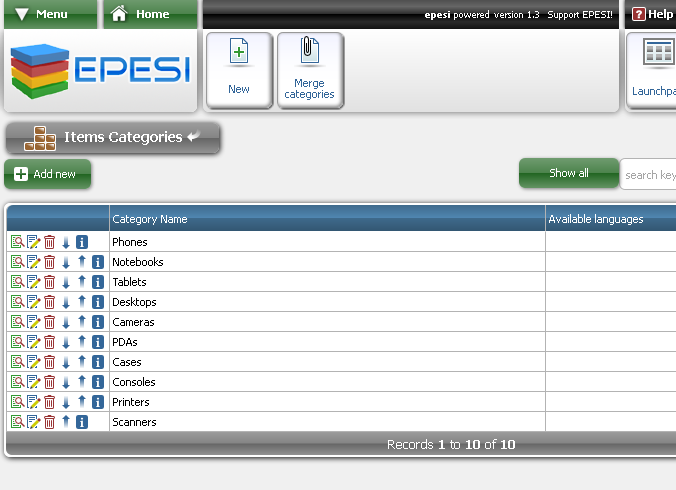
Task: Click the Show all button
Action: point(568,173)
